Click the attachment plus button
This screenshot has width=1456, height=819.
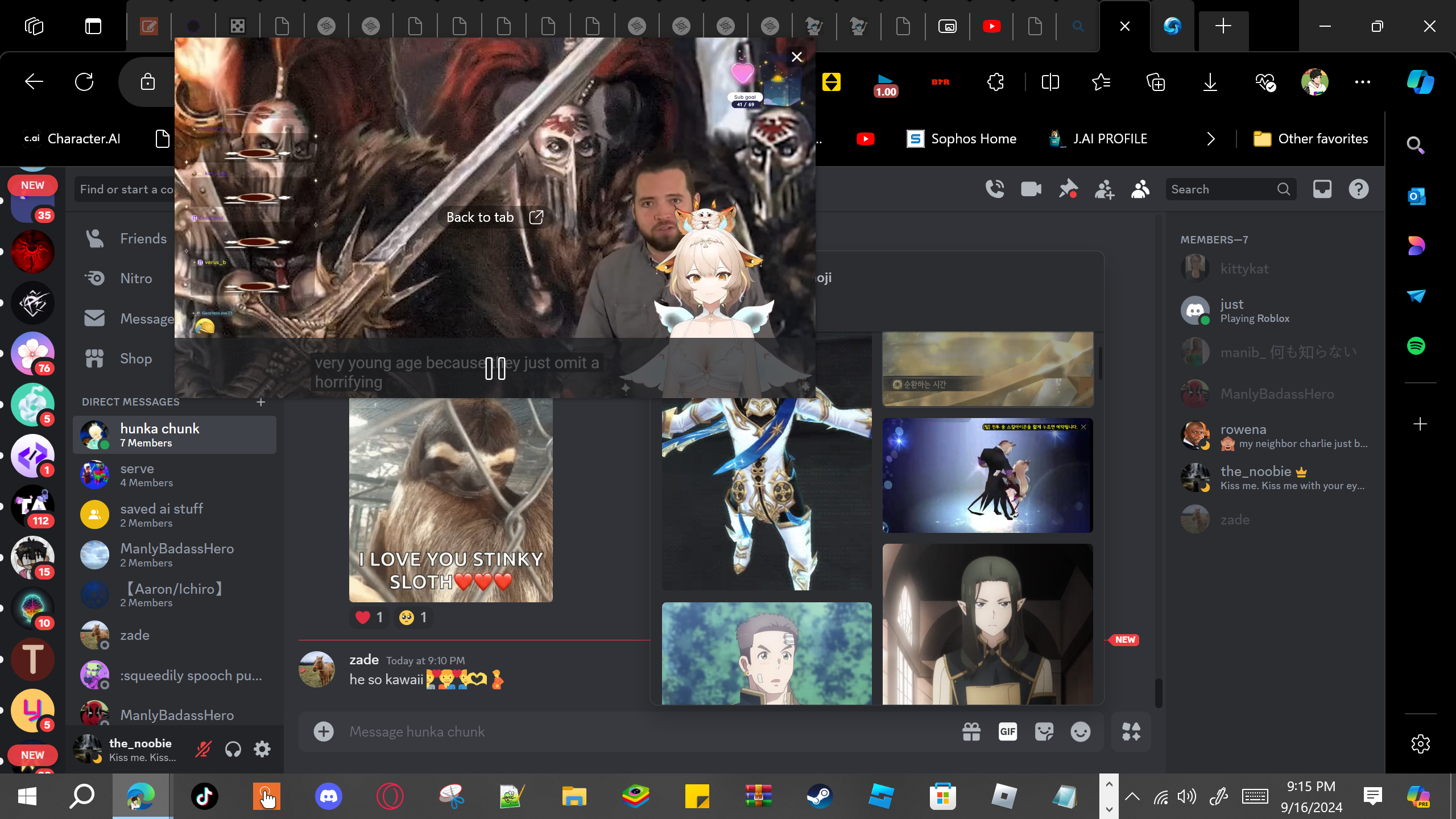coord(324,731)
